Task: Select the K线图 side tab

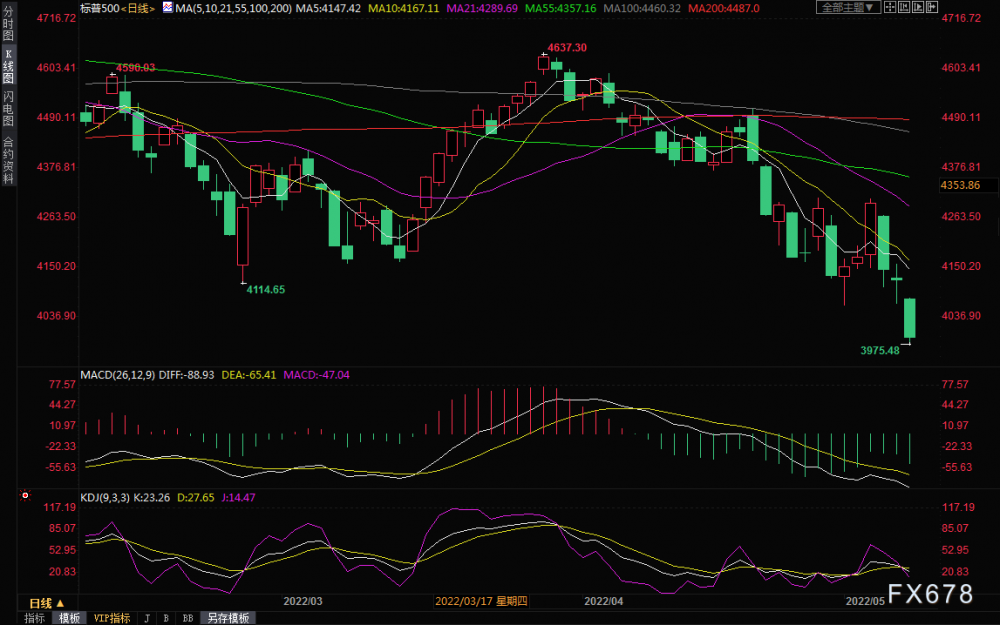Action: click(8, 65)
